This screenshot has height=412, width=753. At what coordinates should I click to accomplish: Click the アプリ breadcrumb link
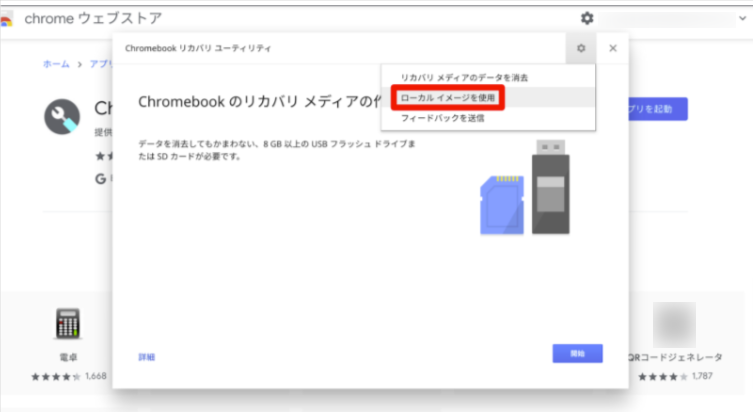tap(101, 64)
